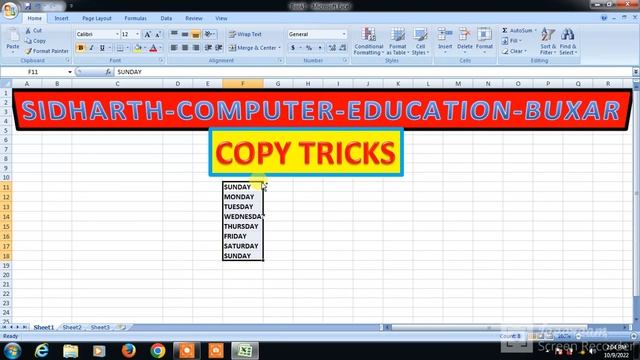Toggle Italic formatting
Image resolution: width=640 pixels, height=360 pixels.
(91, 48)
